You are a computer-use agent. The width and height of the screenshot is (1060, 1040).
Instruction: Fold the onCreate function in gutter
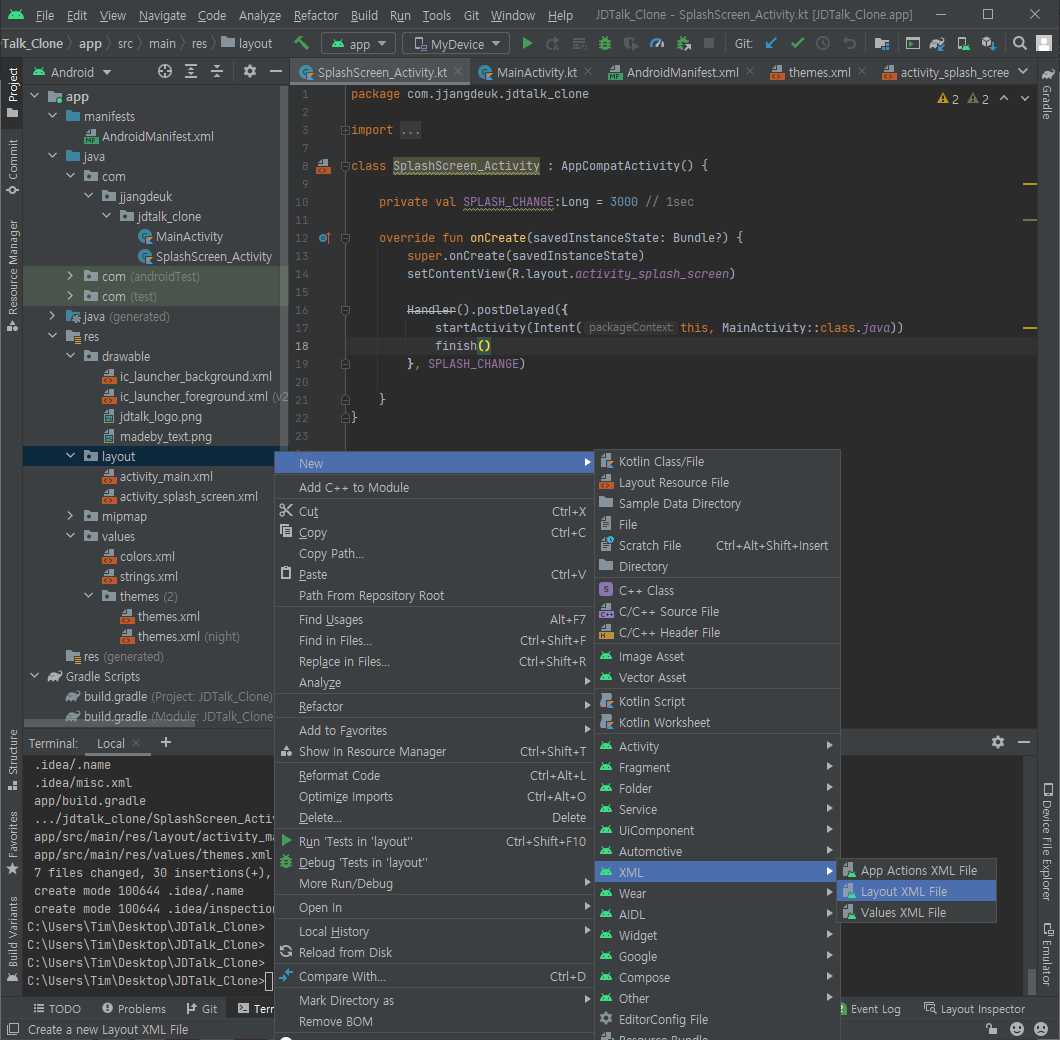345,238
